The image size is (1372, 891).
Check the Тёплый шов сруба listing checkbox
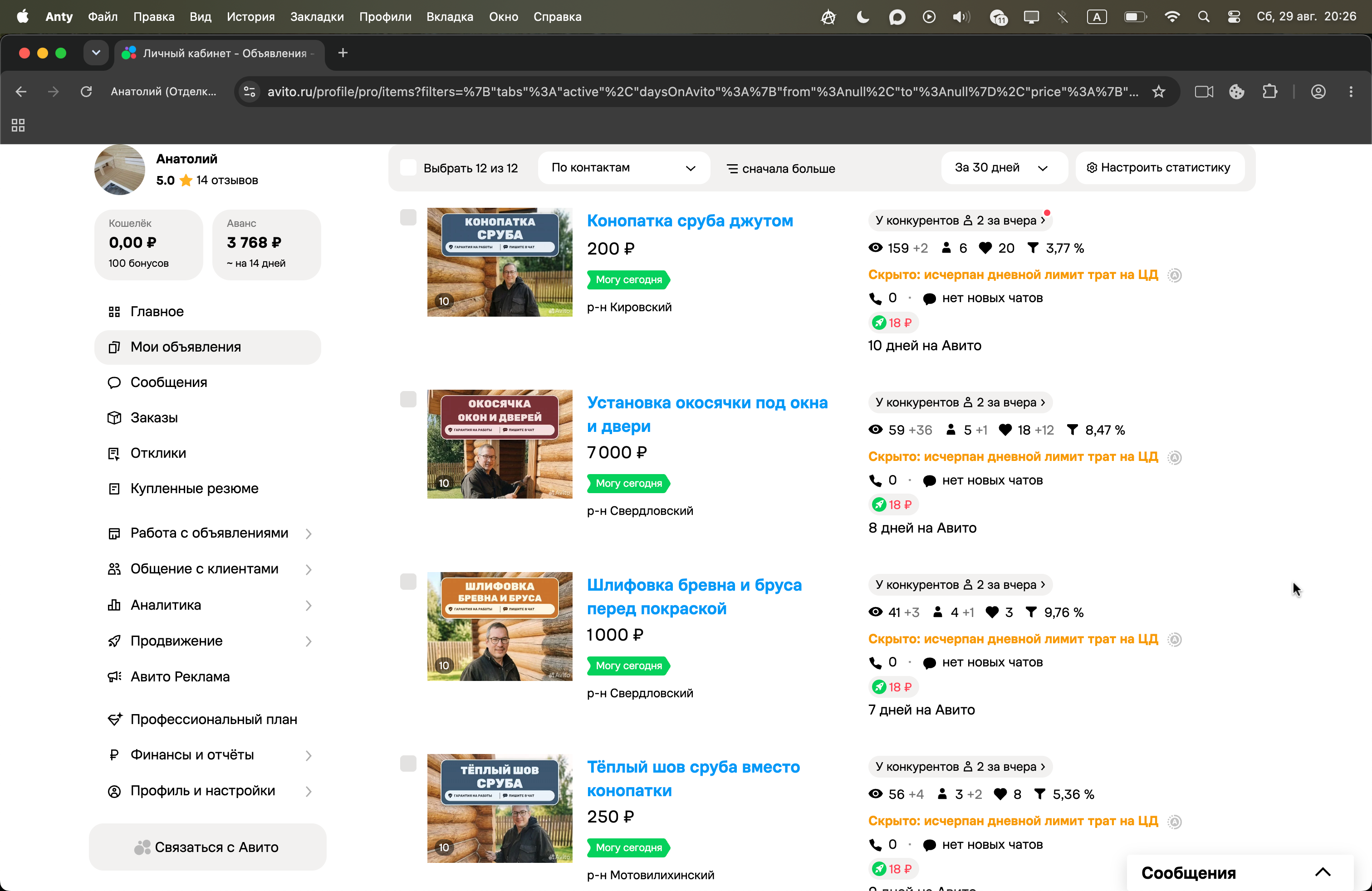[x=408, y=764]
